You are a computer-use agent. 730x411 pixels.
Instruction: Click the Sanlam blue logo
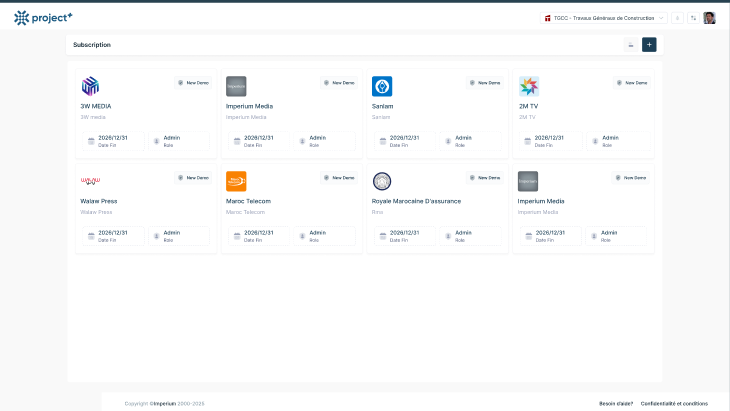click(382, 86)
